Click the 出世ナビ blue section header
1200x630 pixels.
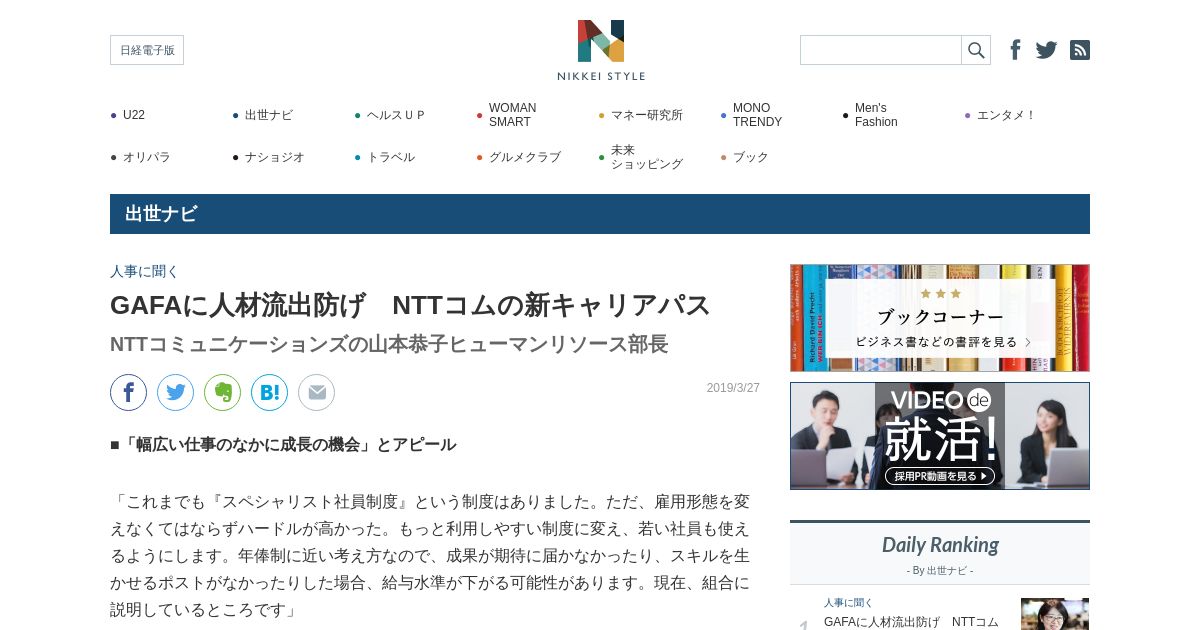(600, 214)
